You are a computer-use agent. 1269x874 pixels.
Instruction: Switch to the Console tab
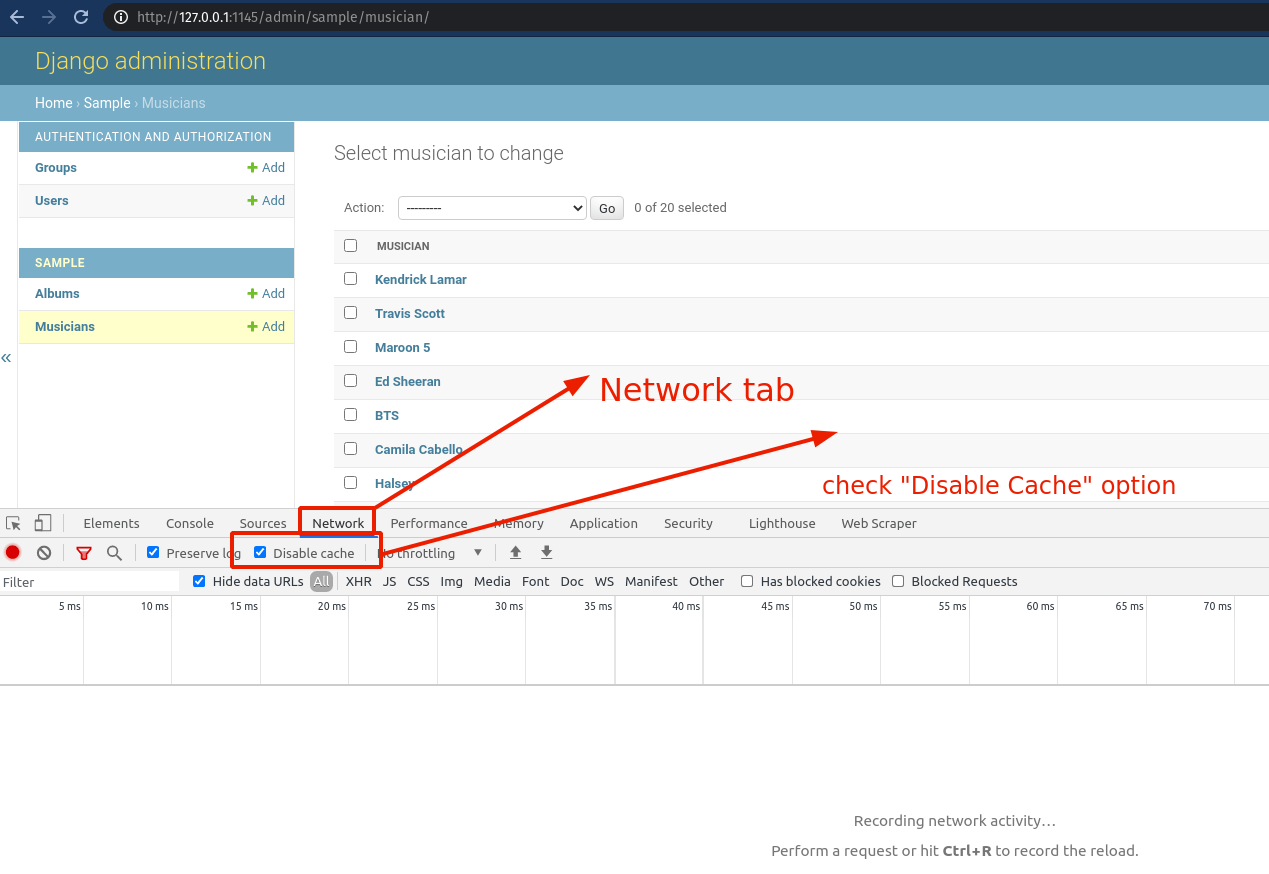pos(189,523)
